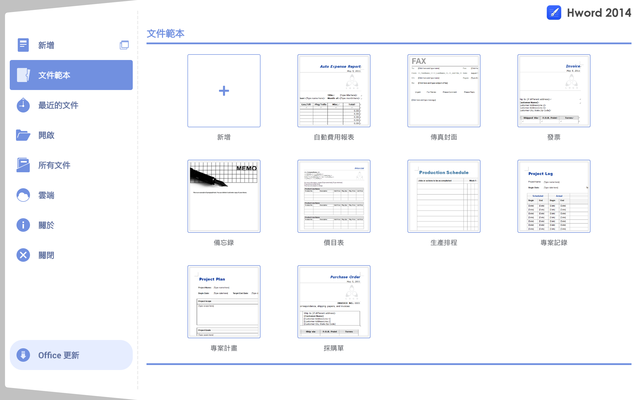Image resolution: width=640 pixels, height=400 pixels.
Task: Click the 採購單 caption
Action: [334, 348]
